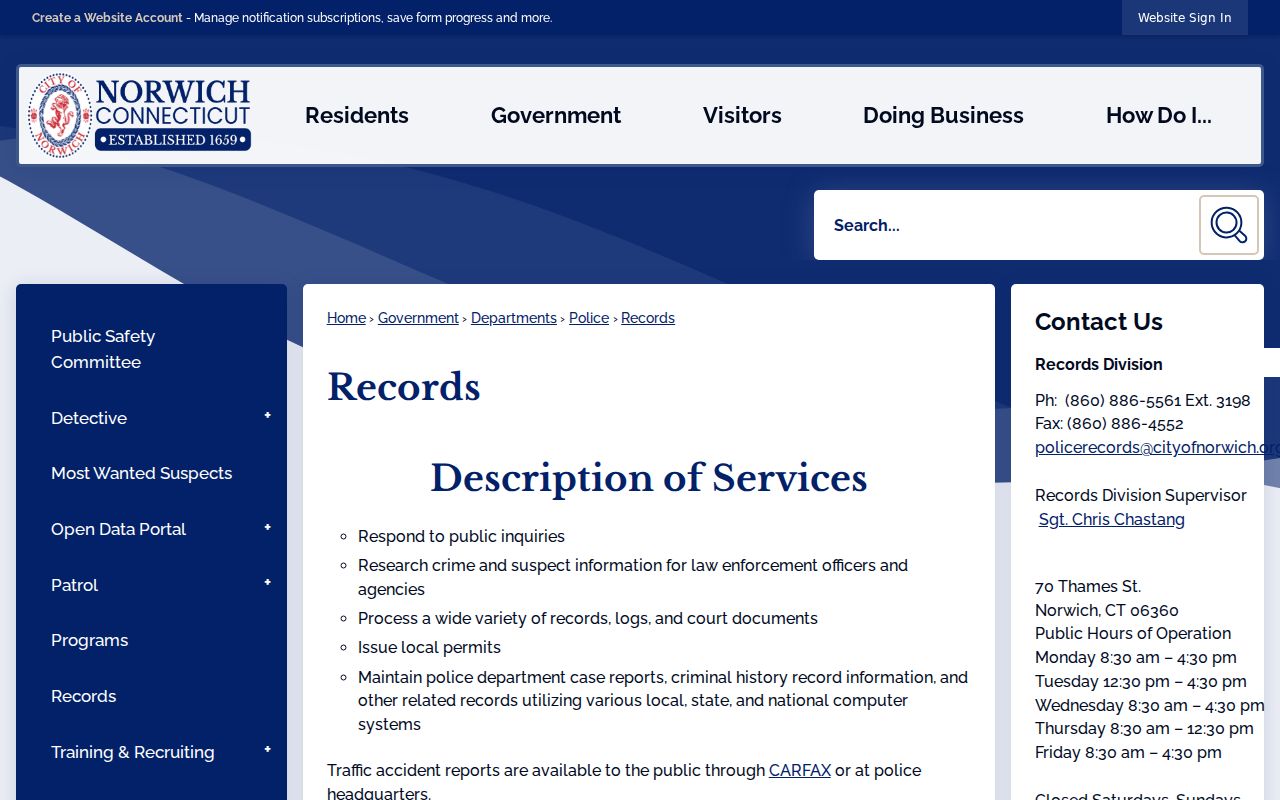1280x800 pixels.
Task: Open Detective page in sidebar
Action: [89, 418]
